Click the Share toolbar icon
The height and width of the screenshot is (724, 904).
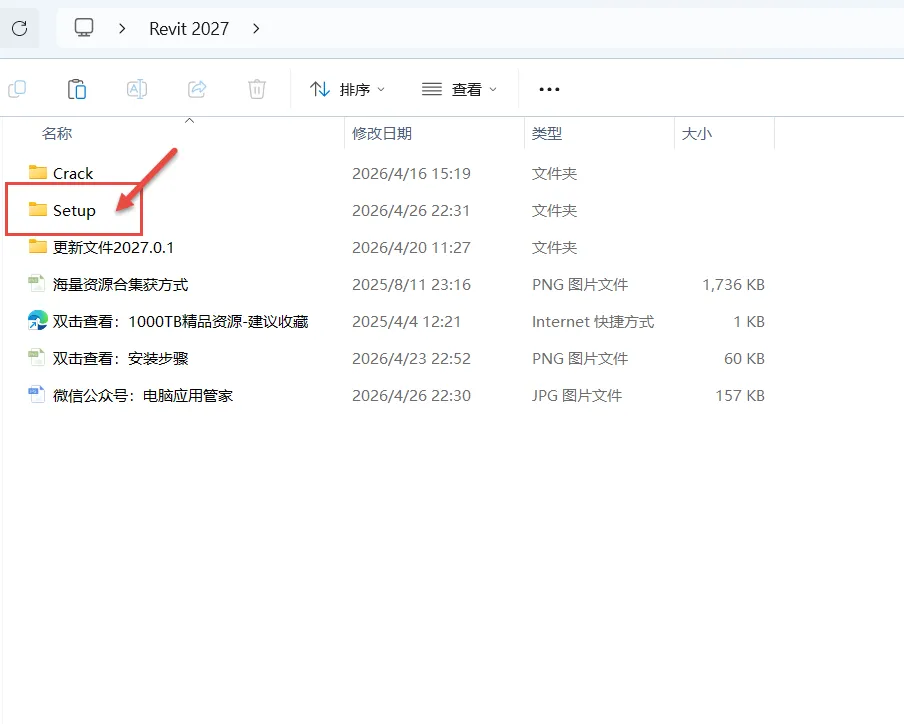pyautogui.click(x=197, y=89)
